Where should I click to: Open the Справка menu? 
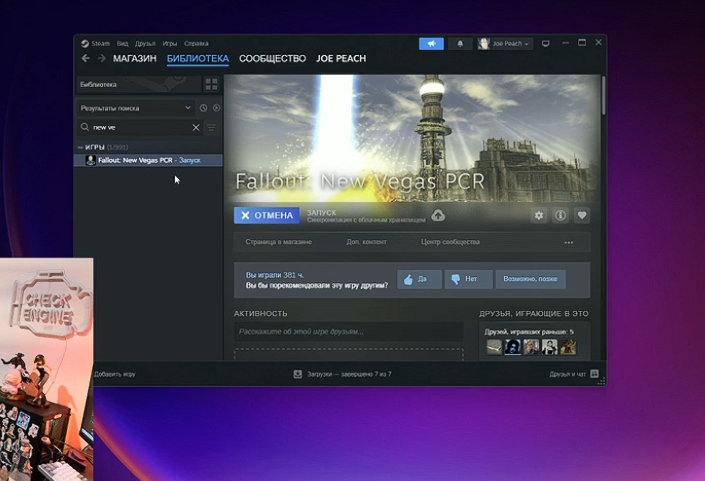[x=196, y=44]
